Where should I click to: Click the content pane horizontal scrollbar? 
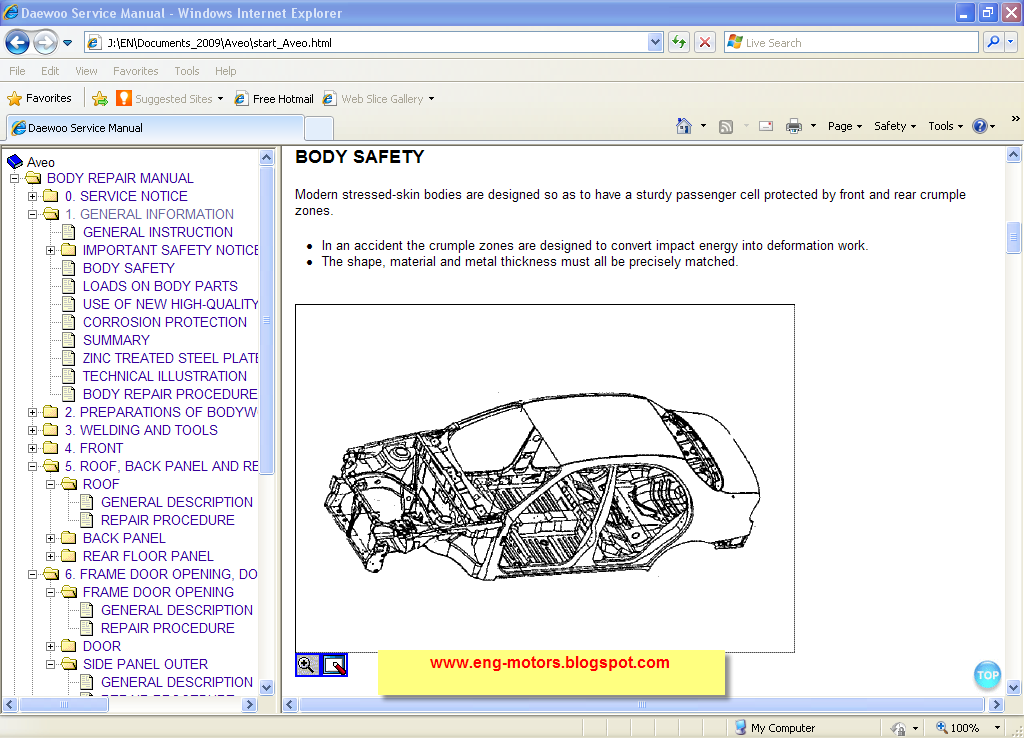[641, 704]
